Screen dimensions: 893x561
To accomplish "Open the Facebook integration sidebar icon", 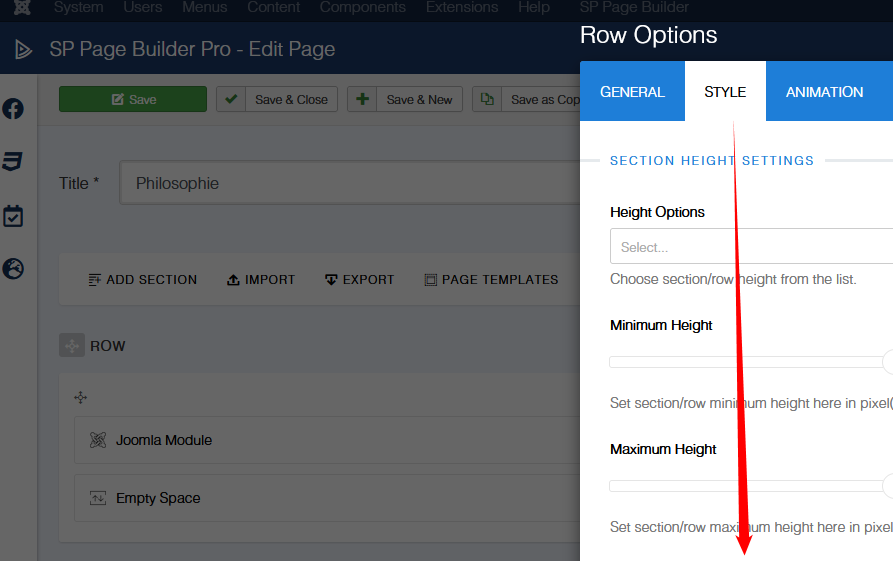I will [x=13, y=109].
